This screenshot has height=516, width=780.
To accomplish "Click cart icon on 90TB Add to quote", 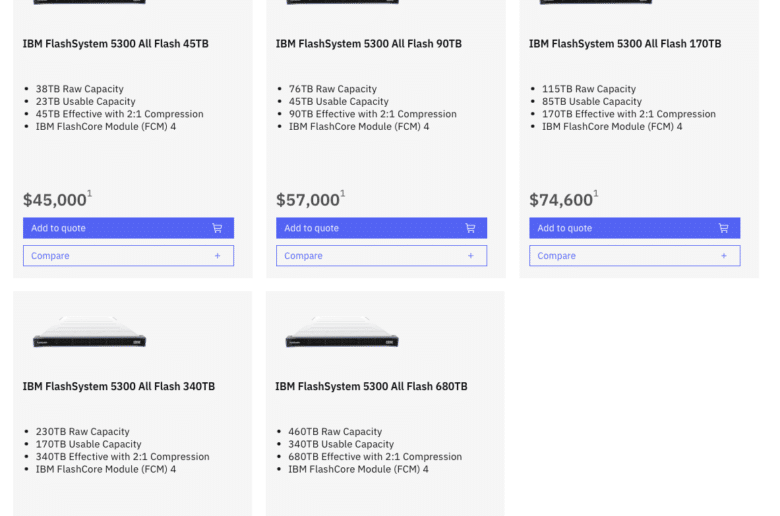I will (x=470, y=228).
